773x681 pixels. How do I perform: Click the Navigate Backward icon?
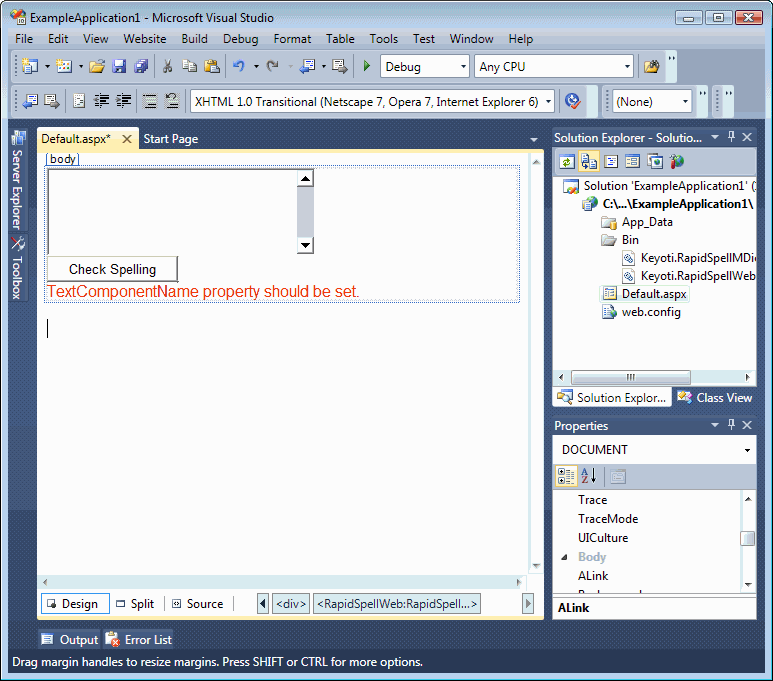pos(308,66)
